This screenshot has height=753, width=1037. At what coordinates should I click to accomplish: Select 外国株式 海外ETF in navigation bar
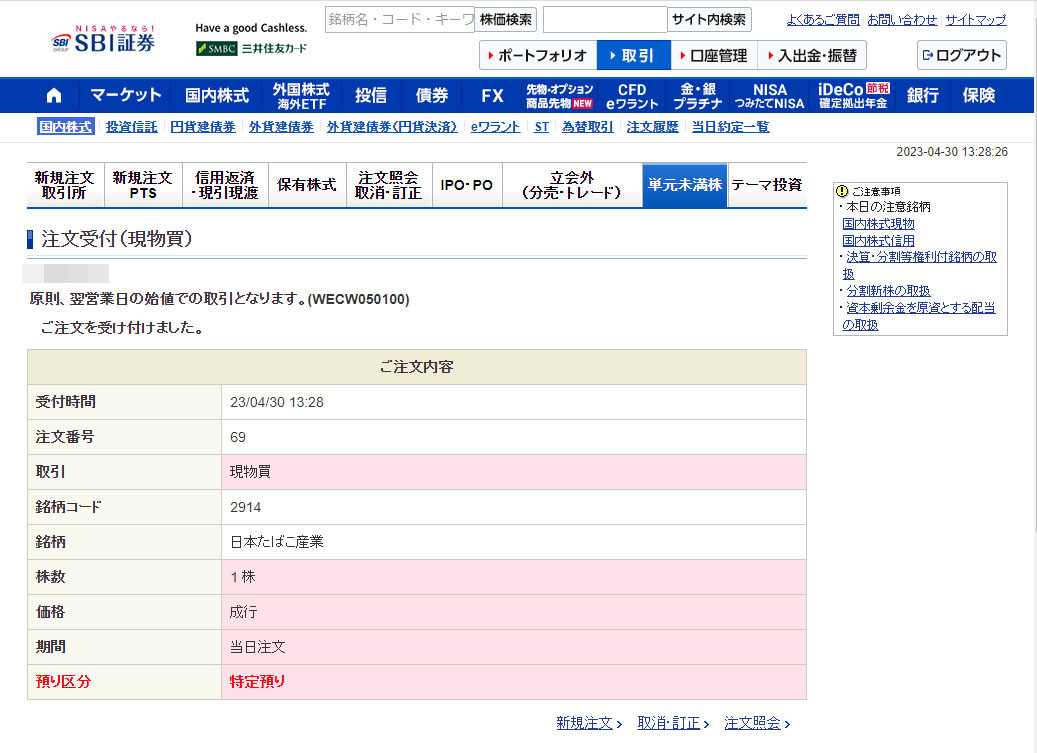tap(300, 95)
